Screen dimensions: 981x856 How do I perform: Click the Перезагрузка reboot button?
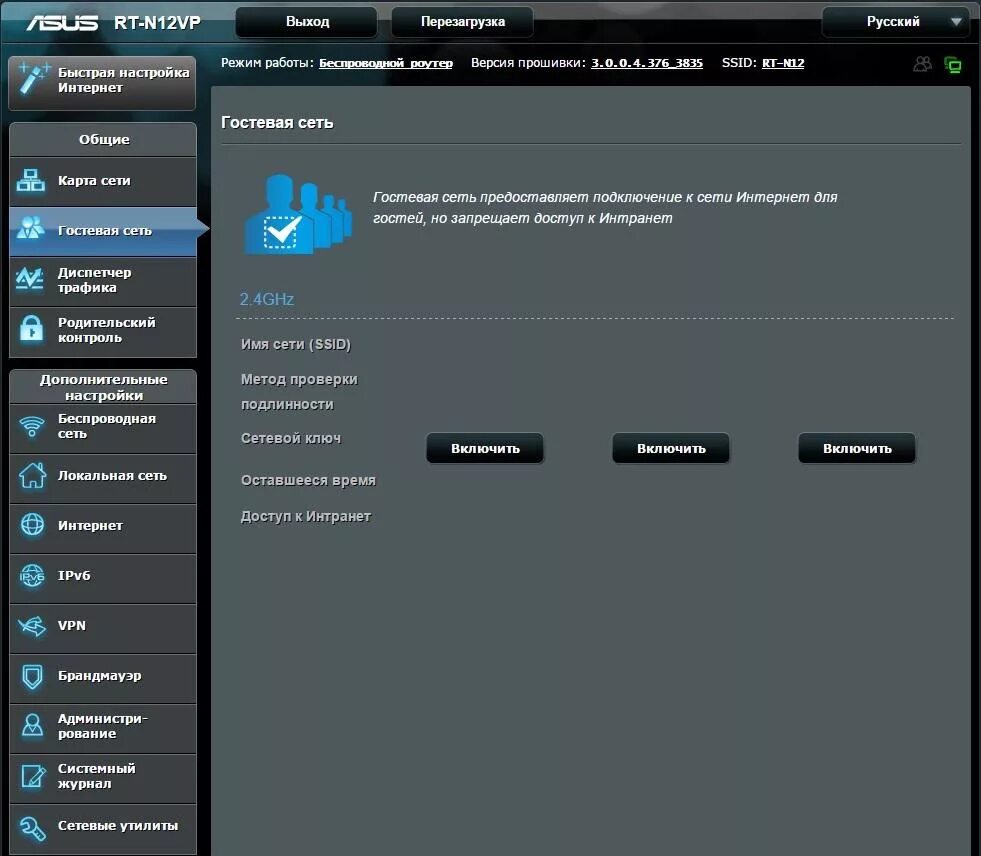[x=461, y=21]
